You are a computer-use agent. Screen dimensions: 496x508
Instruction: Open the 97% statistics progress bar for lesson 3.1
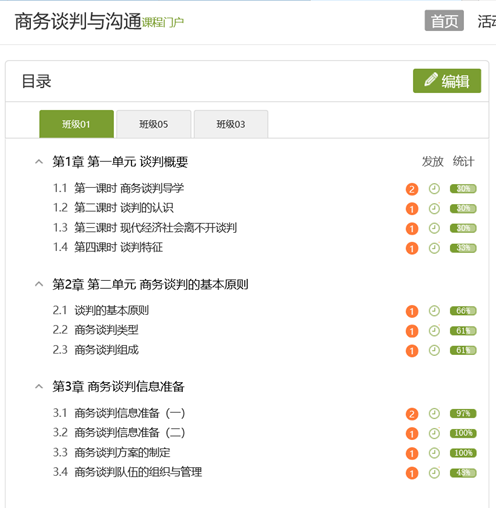coord(463,414)
